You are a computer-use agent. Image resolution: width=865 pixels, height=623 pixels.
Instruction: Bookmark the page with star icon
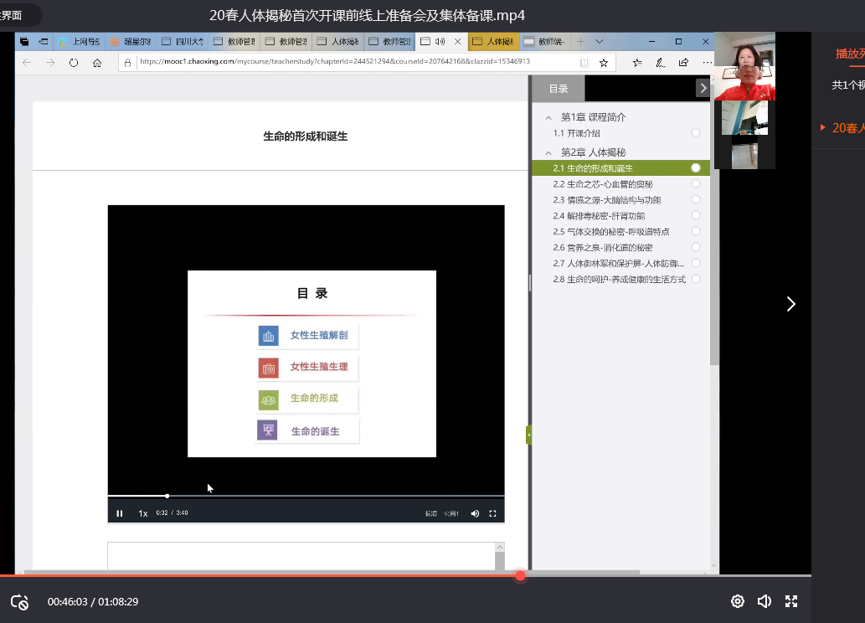tap(603, 62)
